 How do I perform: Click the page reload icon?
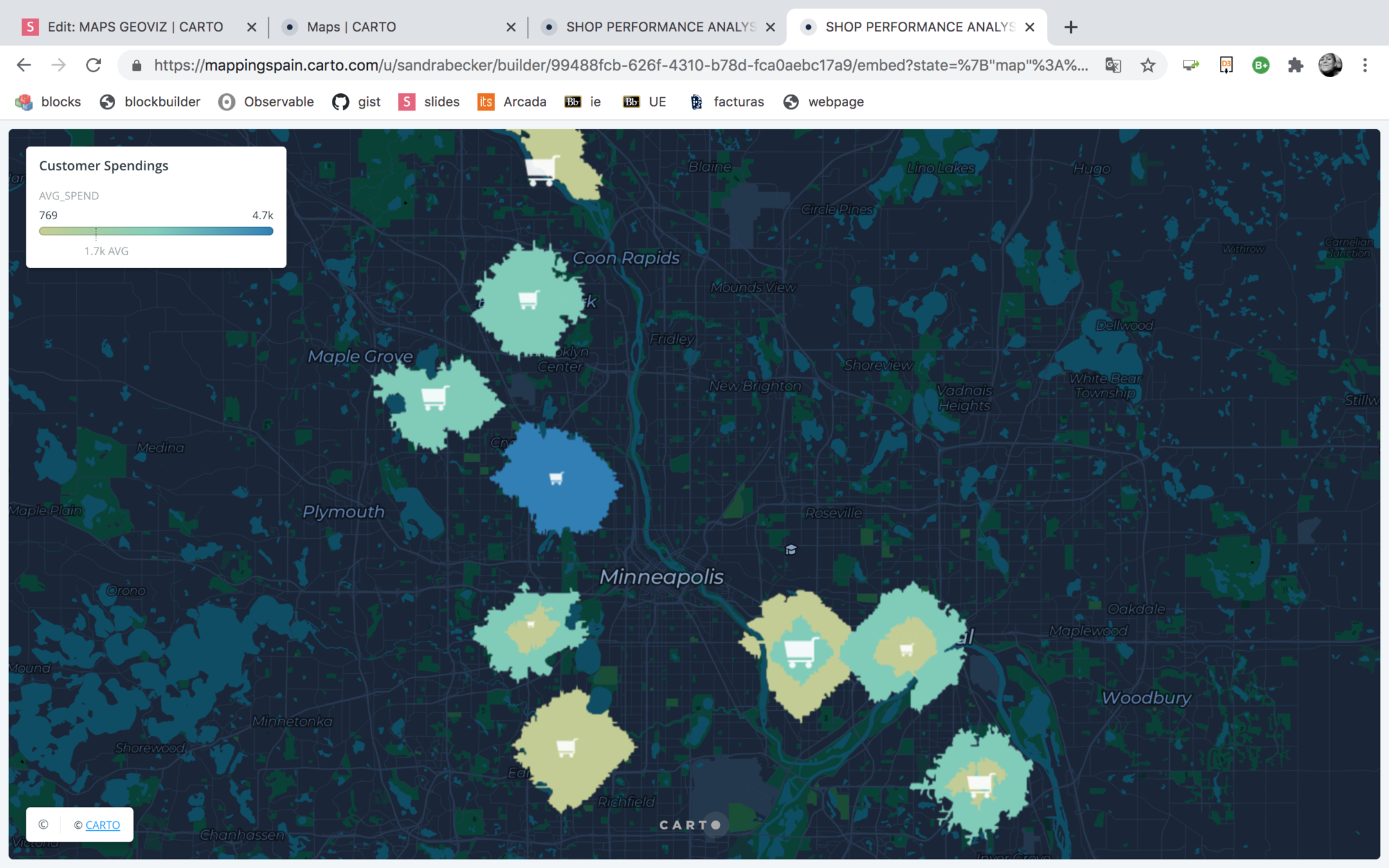click(x=94, y=65)
